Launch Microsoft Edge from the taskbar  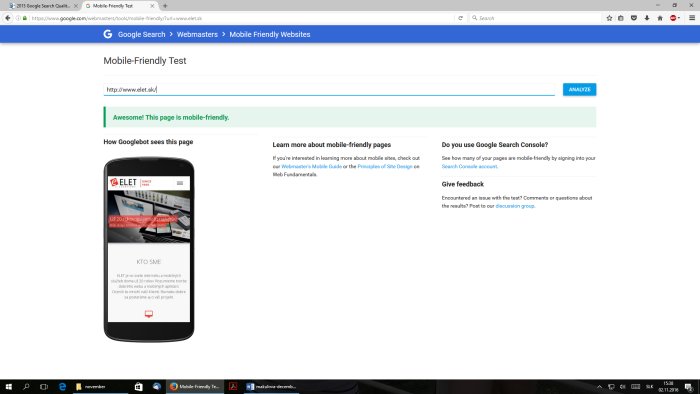click(x=62, y=386)
